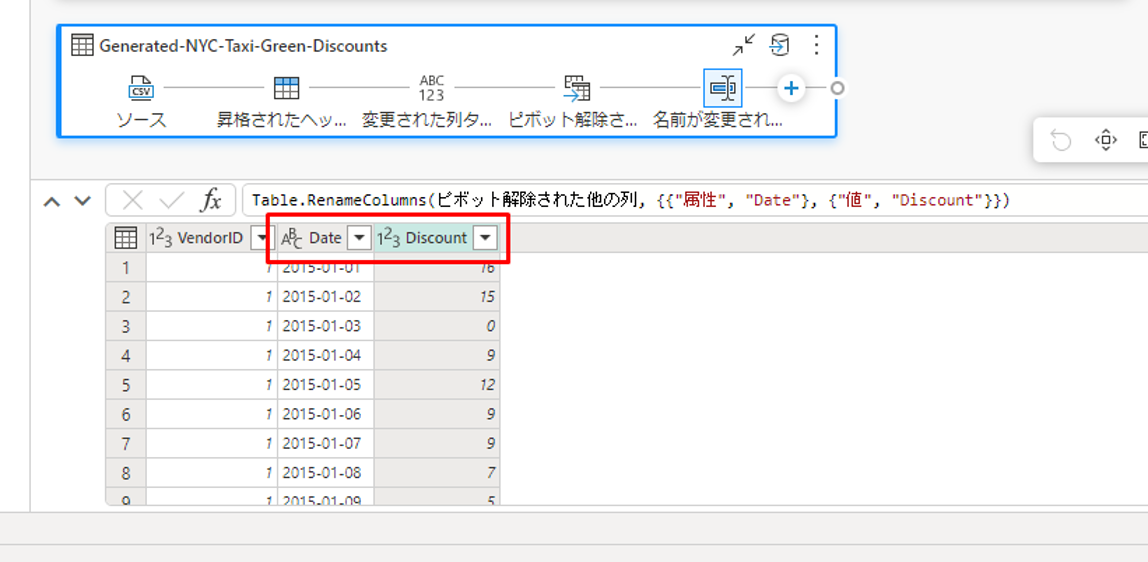Select the 名前が変更された rename step icon
Viewport: 1148px width, 562px height.
[722, 88]
